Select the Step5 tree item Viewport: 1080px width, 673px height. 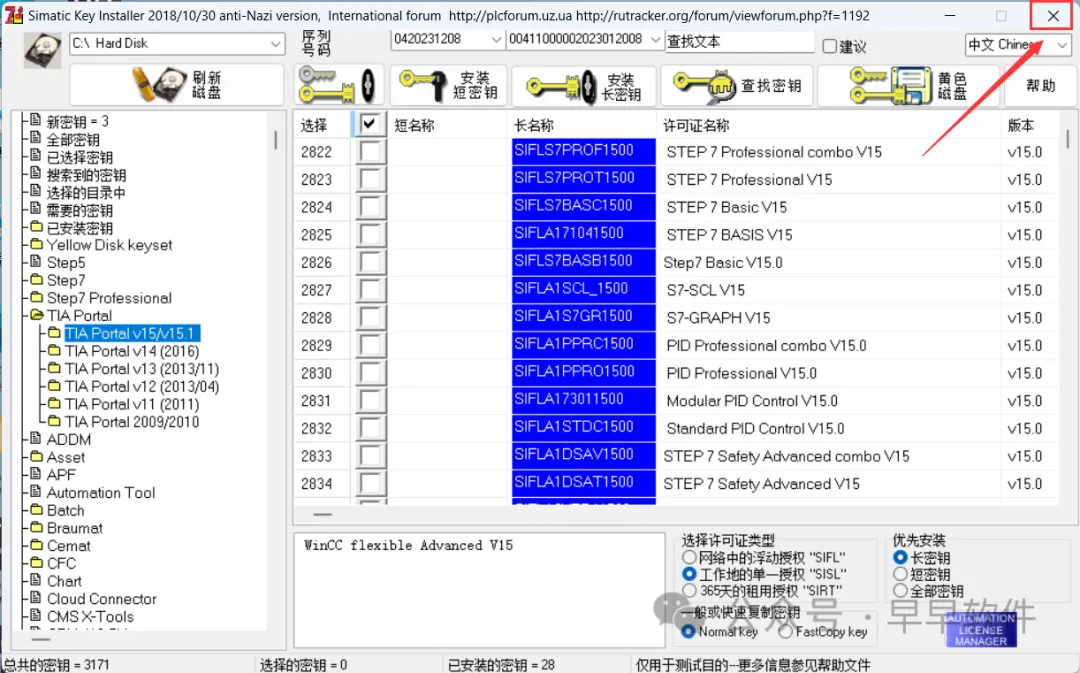coord(65,262)
